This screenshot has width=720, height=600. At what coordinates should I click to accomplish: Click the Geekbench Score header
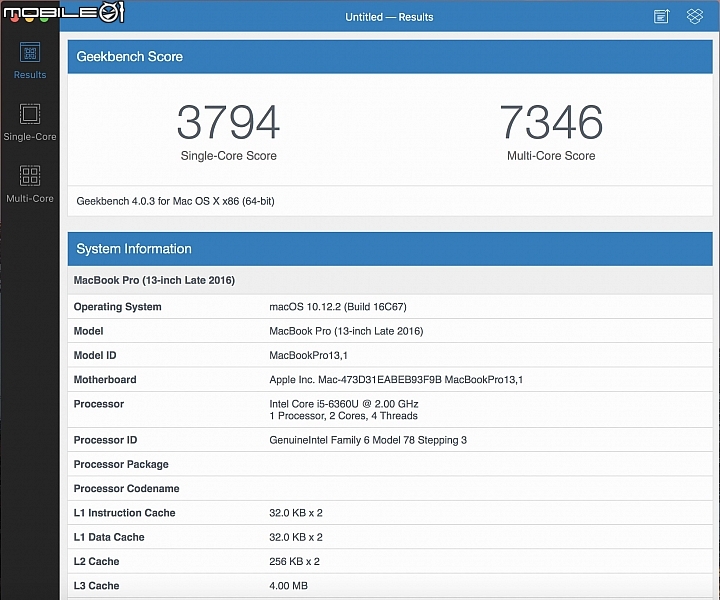390,56
